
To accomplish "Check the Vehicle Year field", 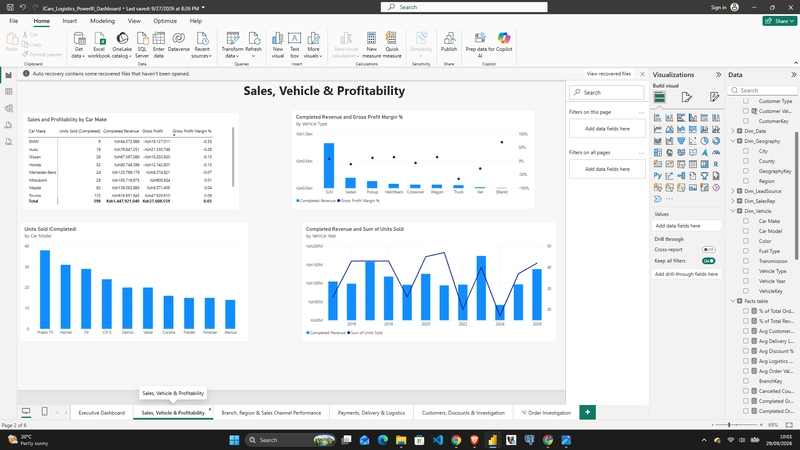I will tap(746, 281).
